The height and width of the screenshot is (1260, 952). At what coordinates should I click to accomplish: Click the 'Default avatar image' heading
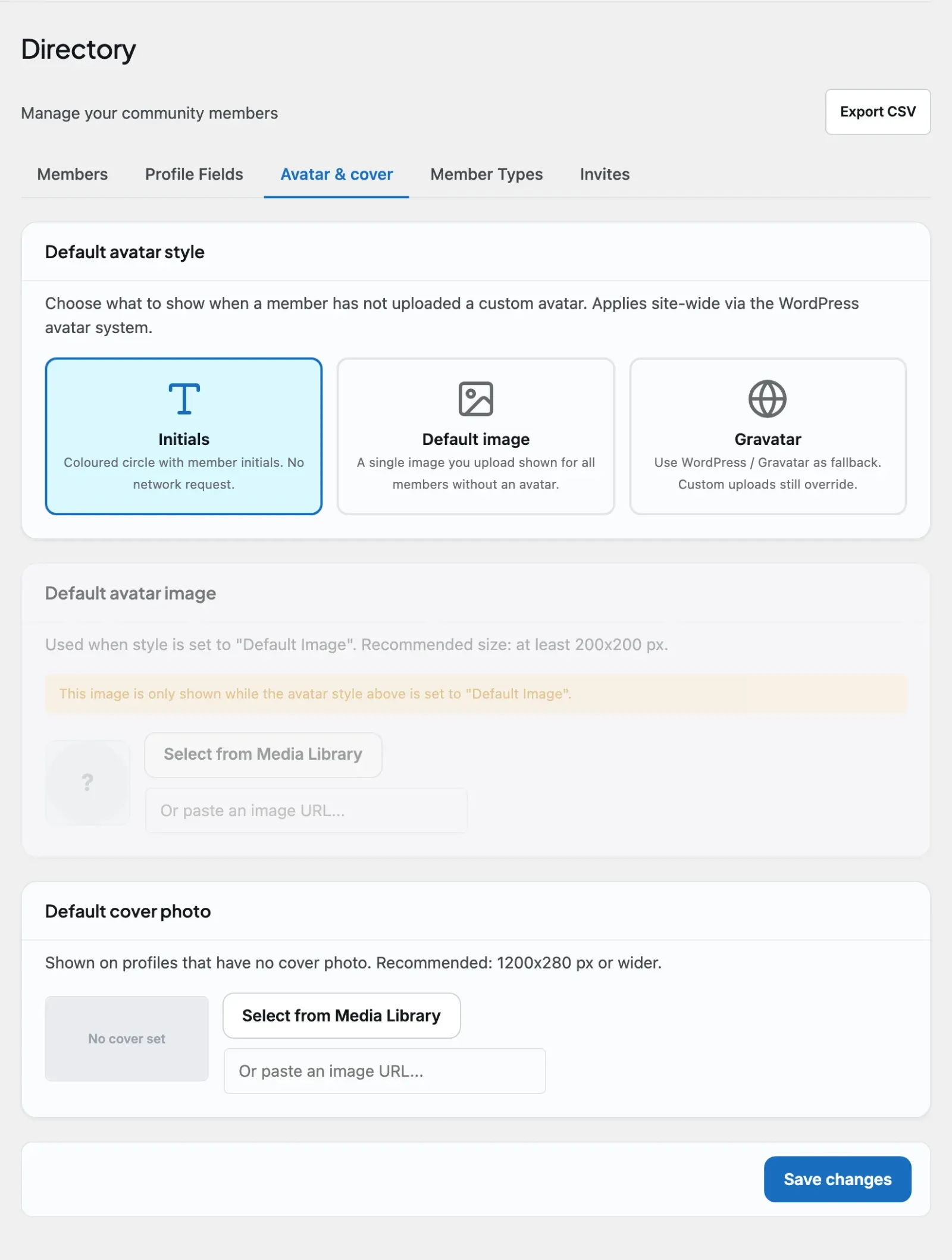pos(130,593)
